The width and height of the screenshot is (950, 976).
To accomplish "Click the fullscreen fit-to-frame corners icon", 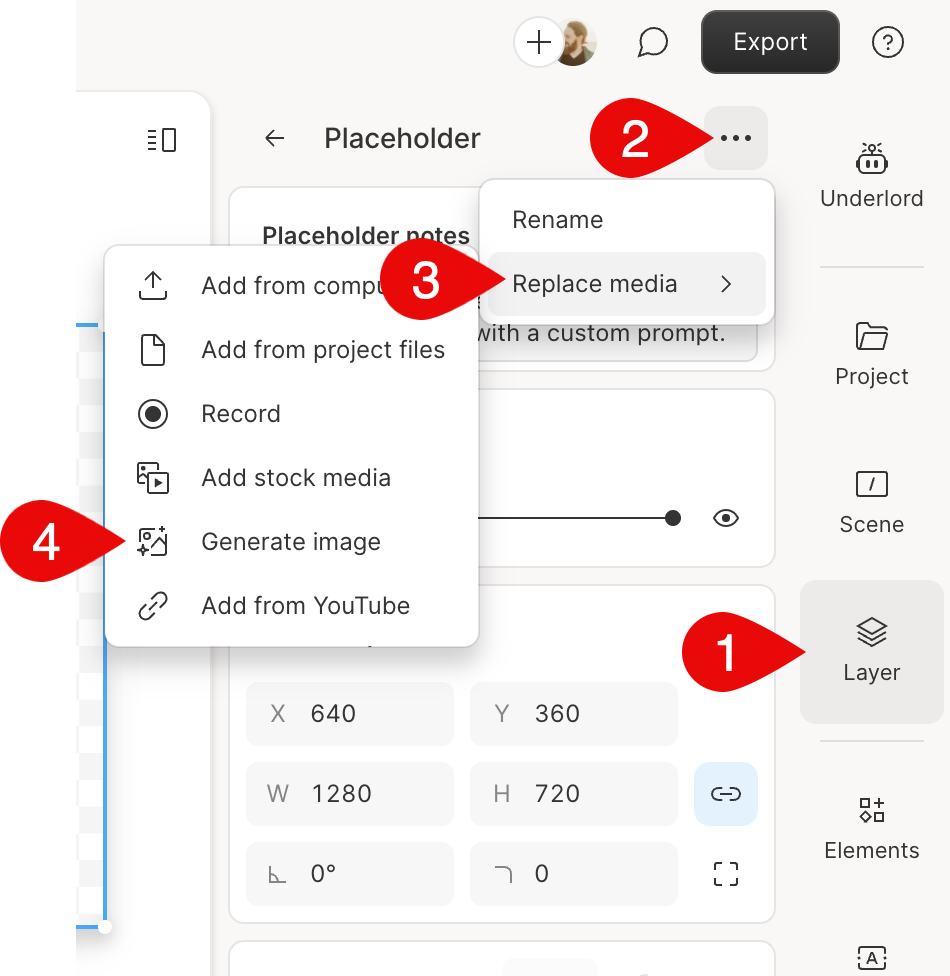I will click(x=726, y=874).
